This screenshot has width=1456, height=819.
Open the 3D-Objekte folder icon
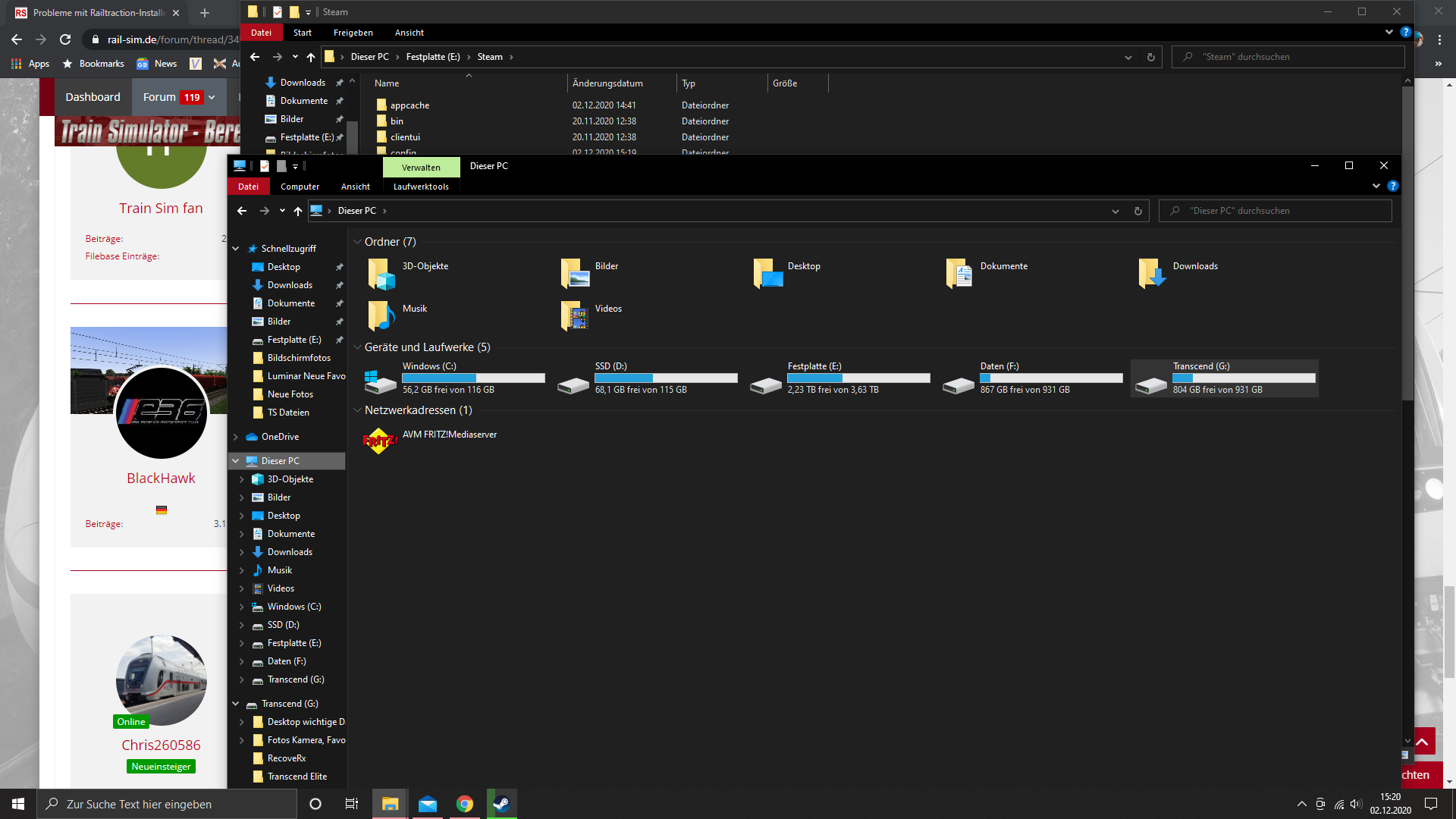point(381,274)
